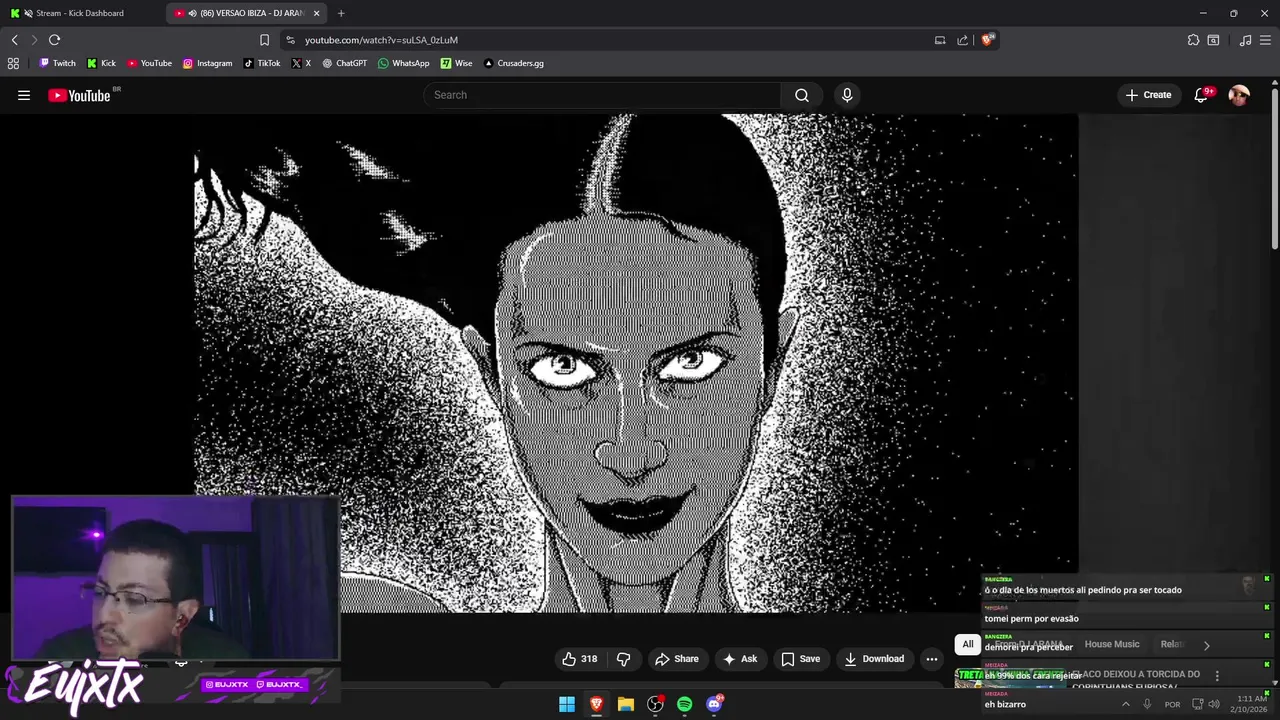Viewport: 1280px width, 720px height.
Task: Click the search magnifier button
Action: (x=802, y=95)
